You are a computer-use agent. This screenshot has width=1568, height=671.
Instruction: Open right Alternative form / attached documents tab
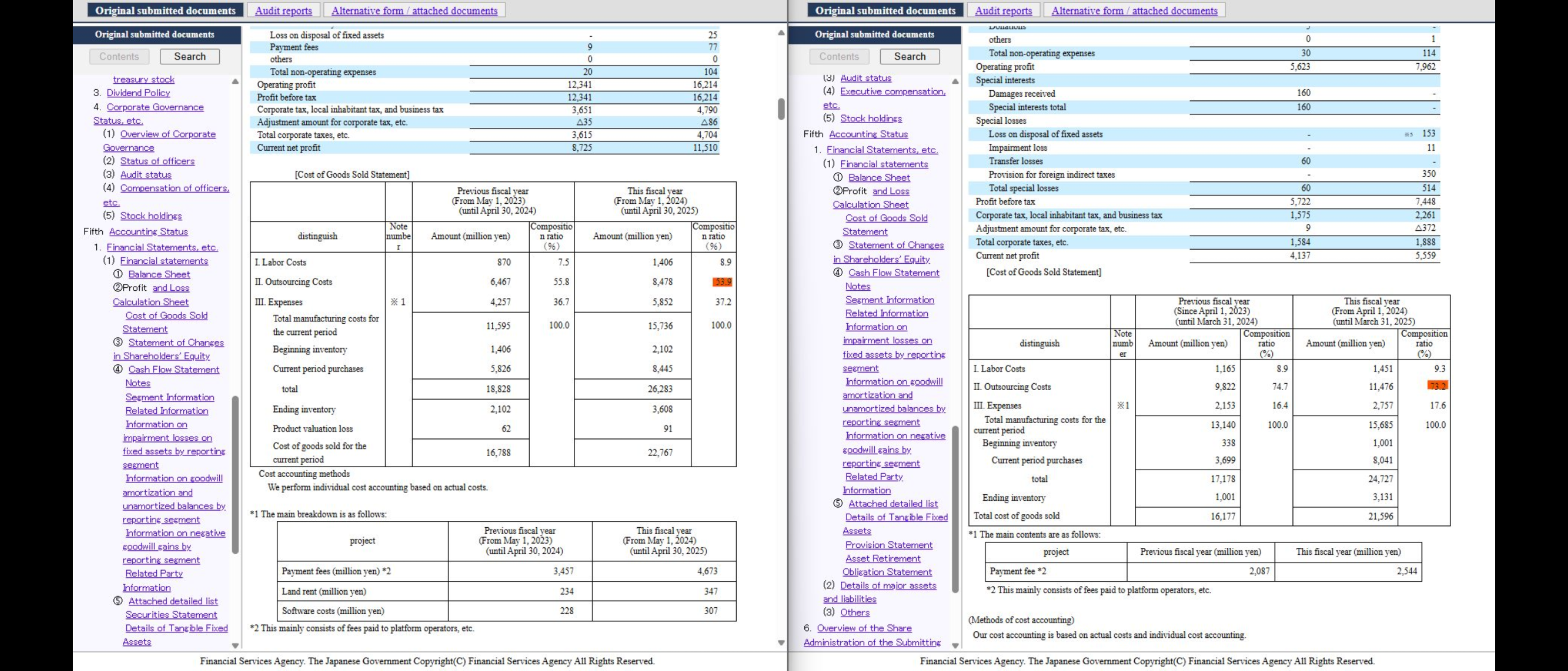[1134, 10]
